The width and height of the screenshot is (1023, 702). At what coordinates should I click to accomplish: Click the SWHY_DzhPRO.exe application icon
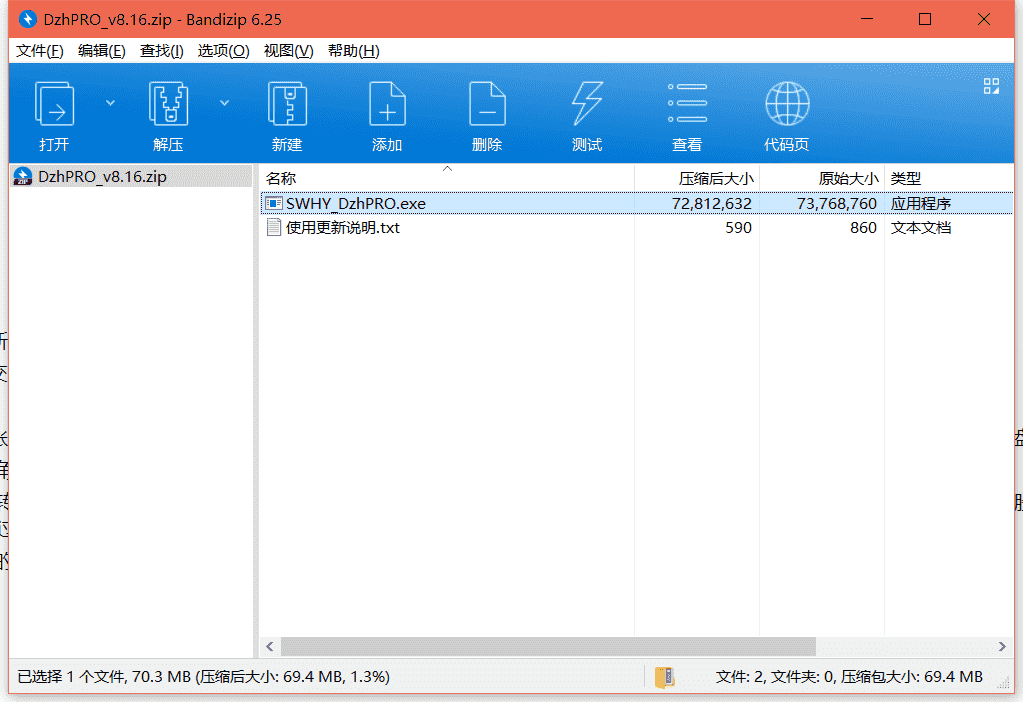coord(274,204)
